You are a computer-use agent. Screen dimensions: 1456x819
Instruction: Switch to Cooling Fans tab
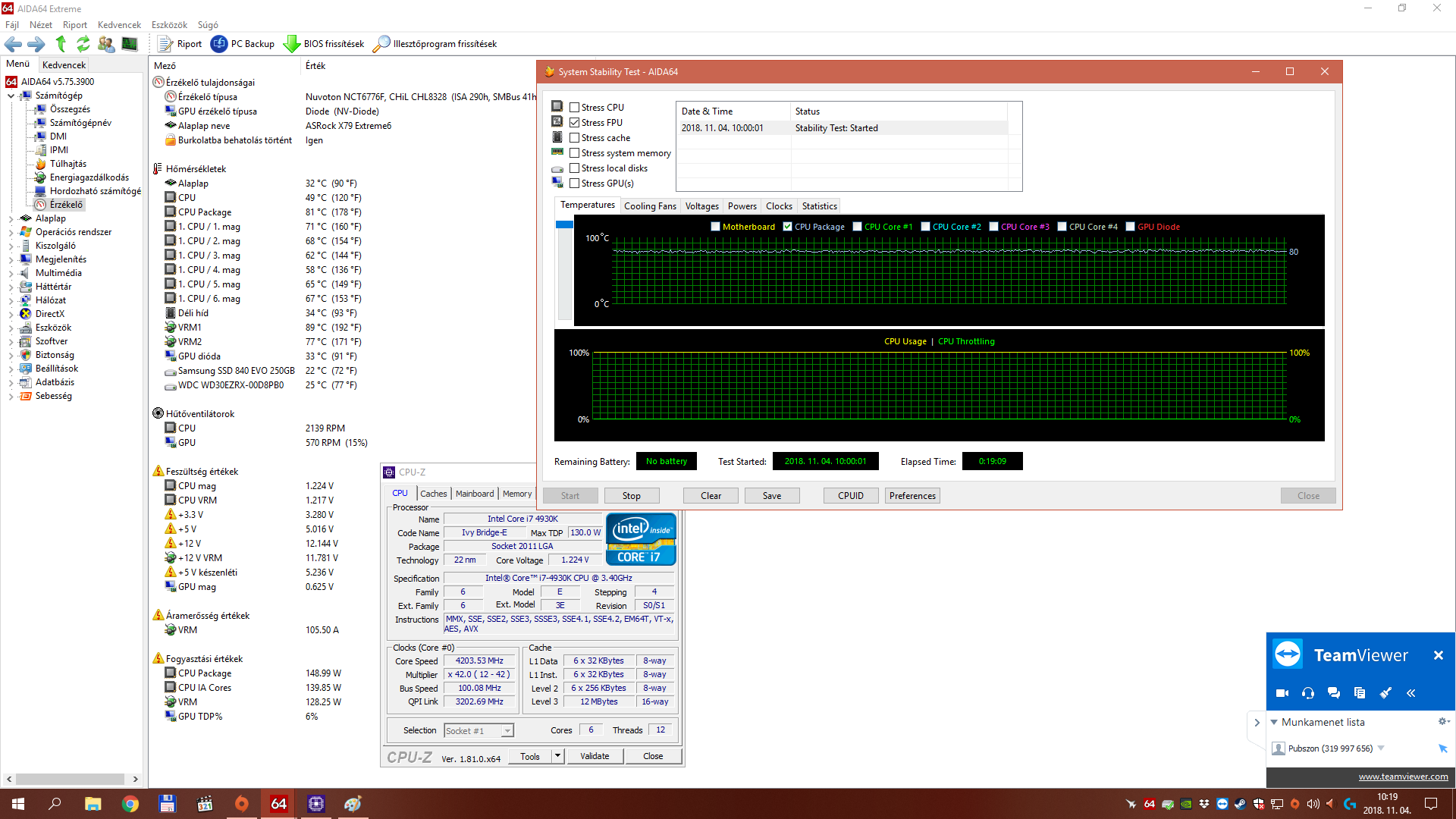pos(650,206)
